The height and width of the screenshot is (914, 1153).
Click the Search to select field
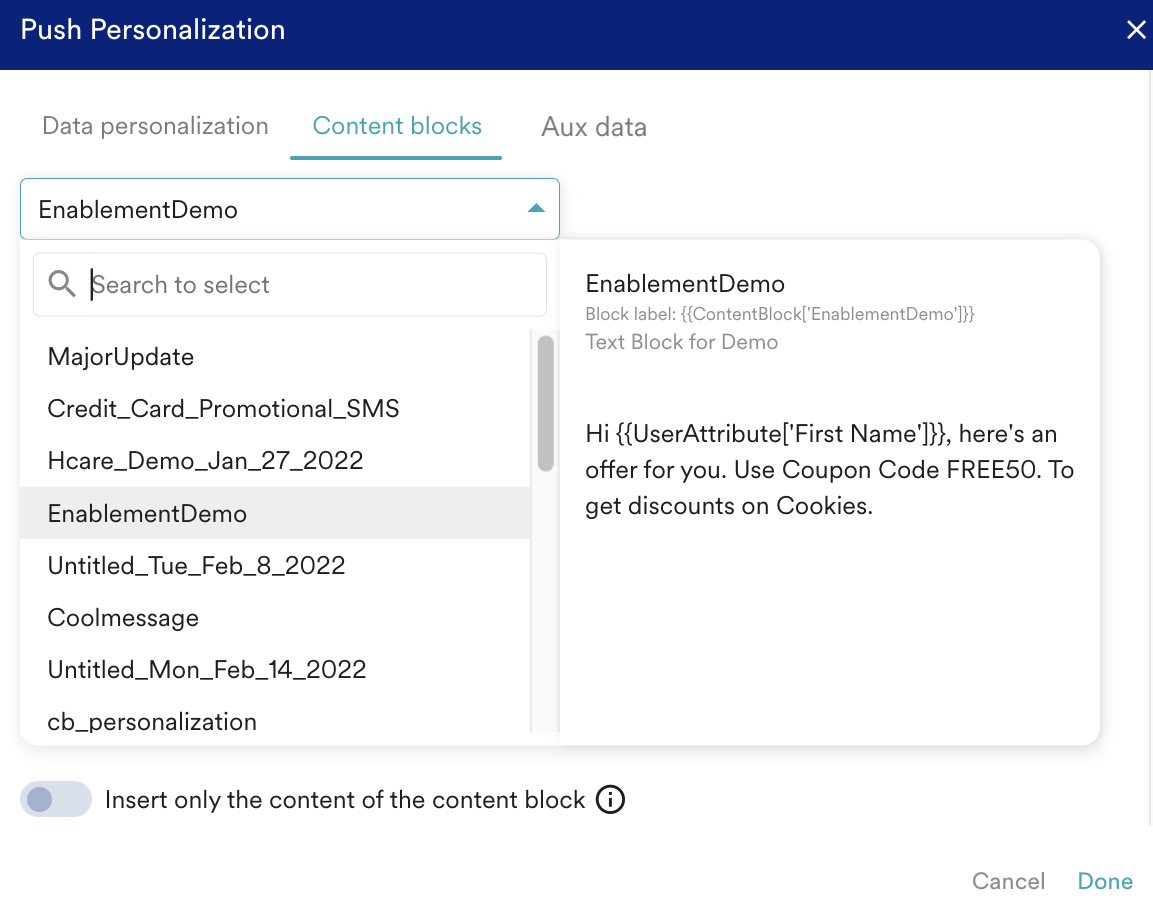310,285
